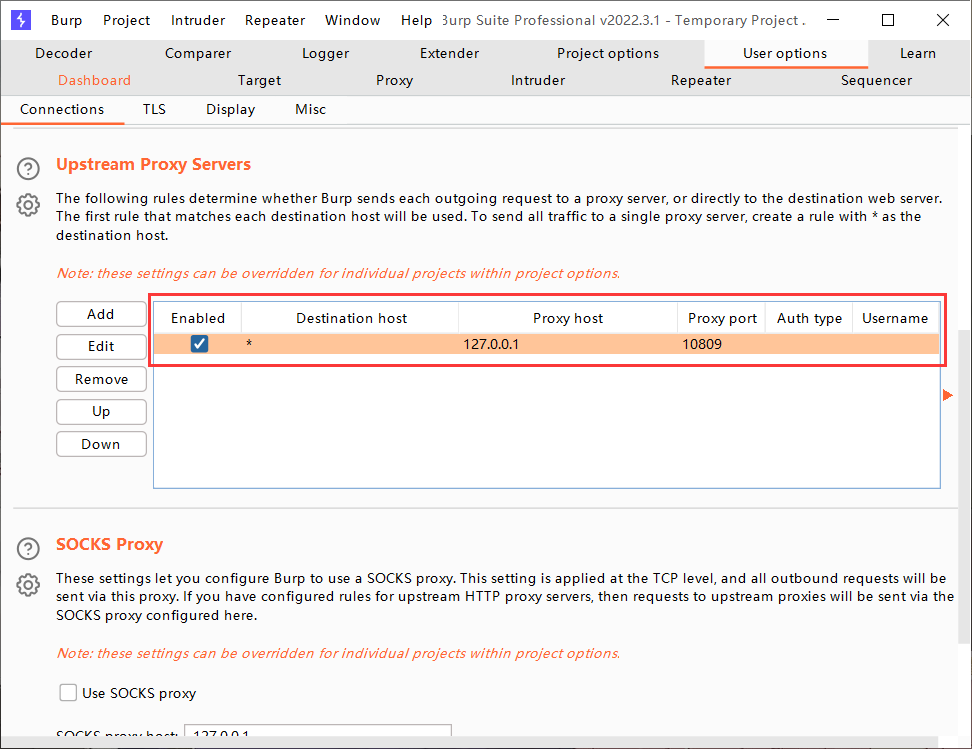Click the SOCKS proxy host input field
This screenshot has height=749, width=972.
tap(318, 737)
